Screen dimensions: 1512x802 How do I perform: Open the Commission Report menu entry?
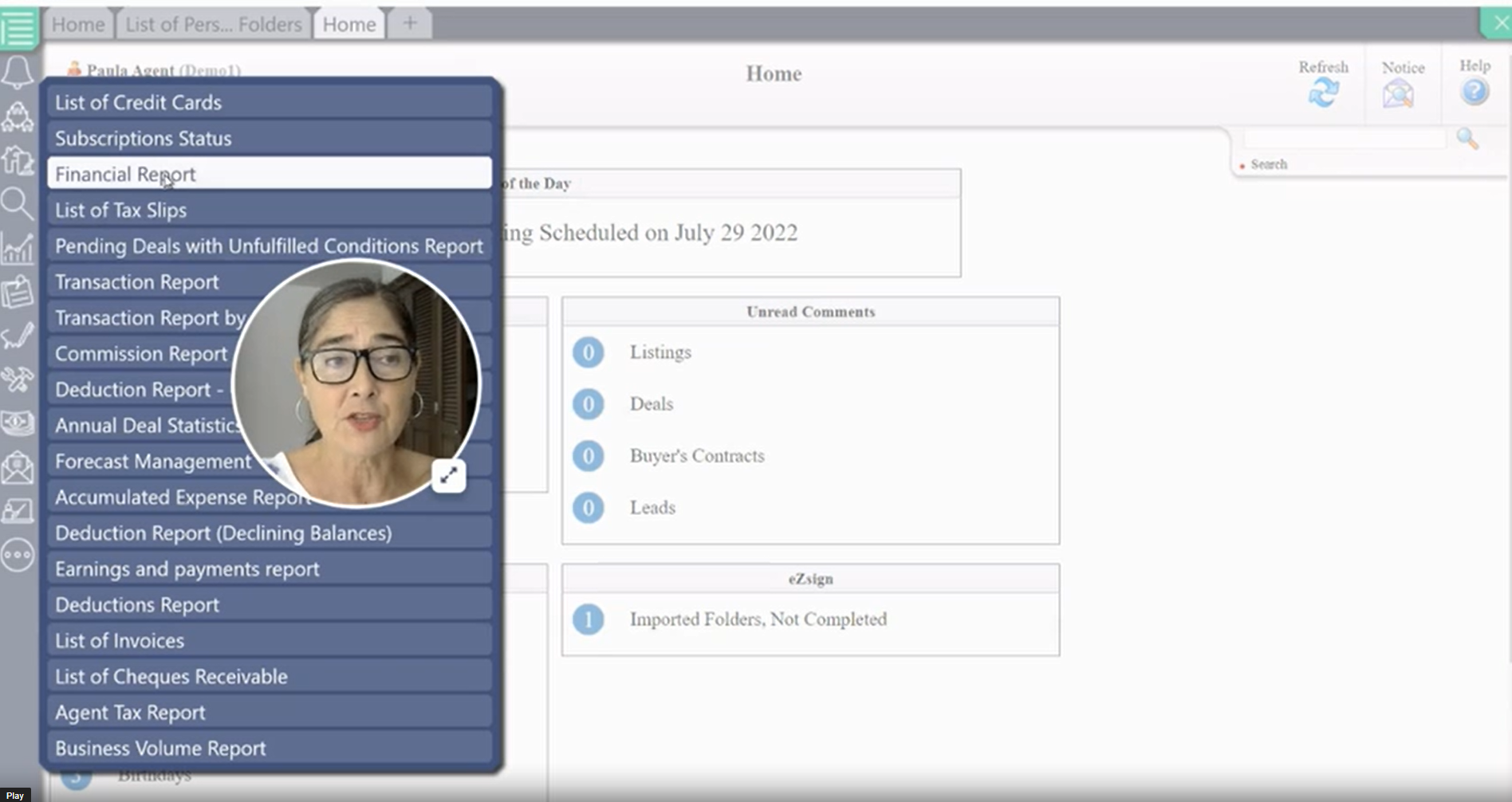(140, 353)
